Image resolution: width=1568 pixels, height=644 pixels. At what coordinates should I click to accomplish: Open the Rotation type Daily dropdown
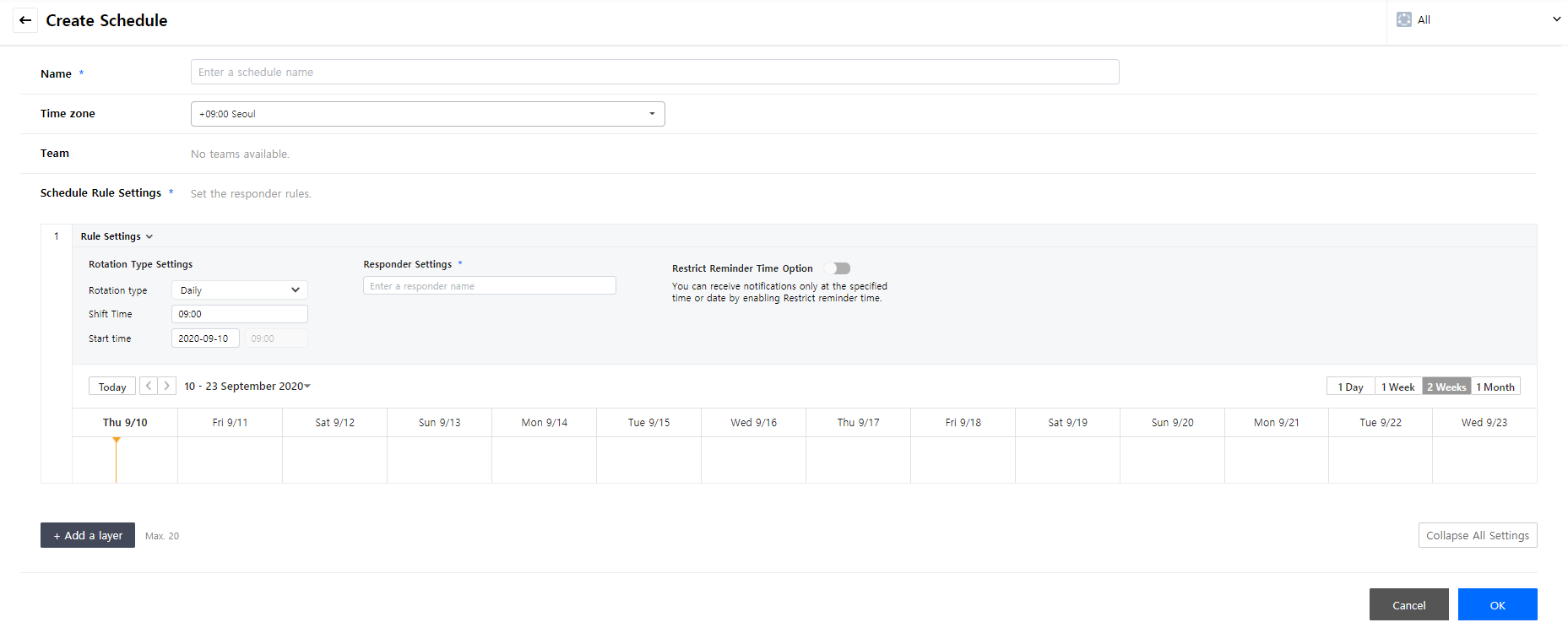(x=239, y=290)
